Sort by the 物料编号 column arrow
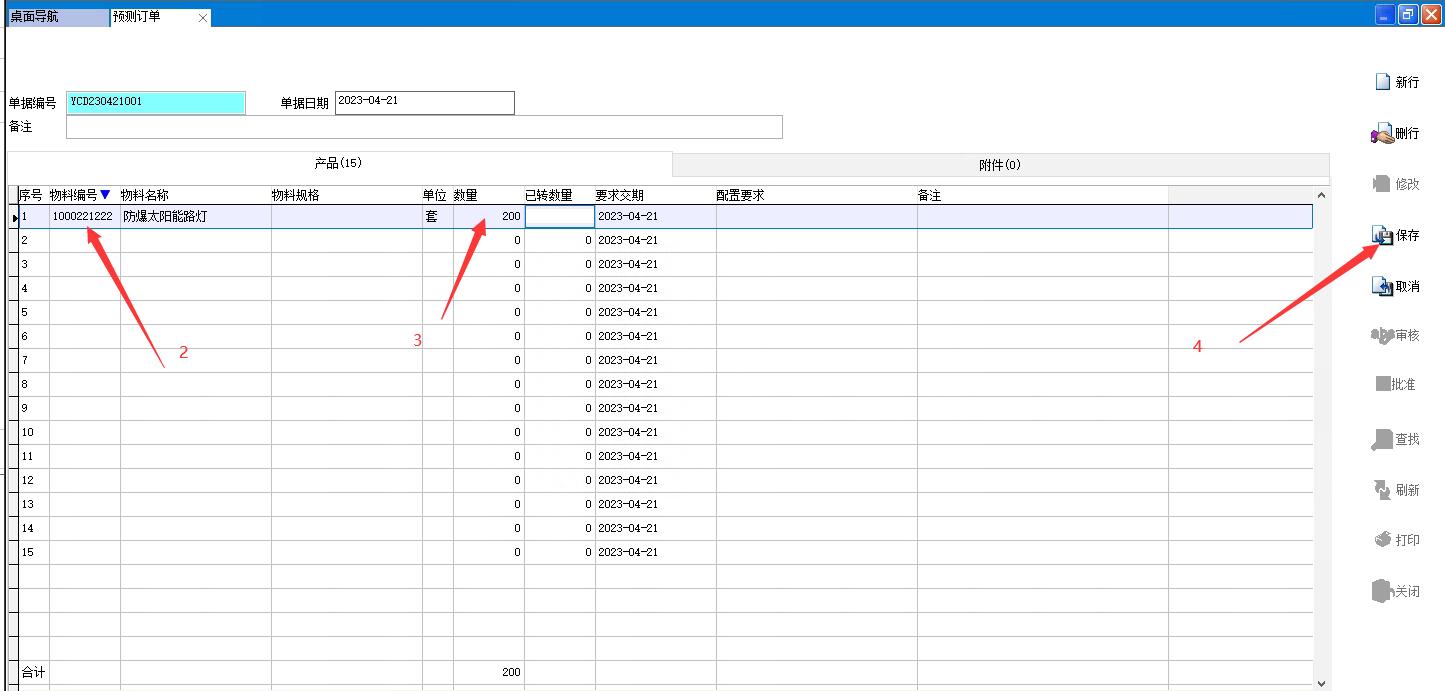Screen dimensions: 1445x691 coord(105,195)
